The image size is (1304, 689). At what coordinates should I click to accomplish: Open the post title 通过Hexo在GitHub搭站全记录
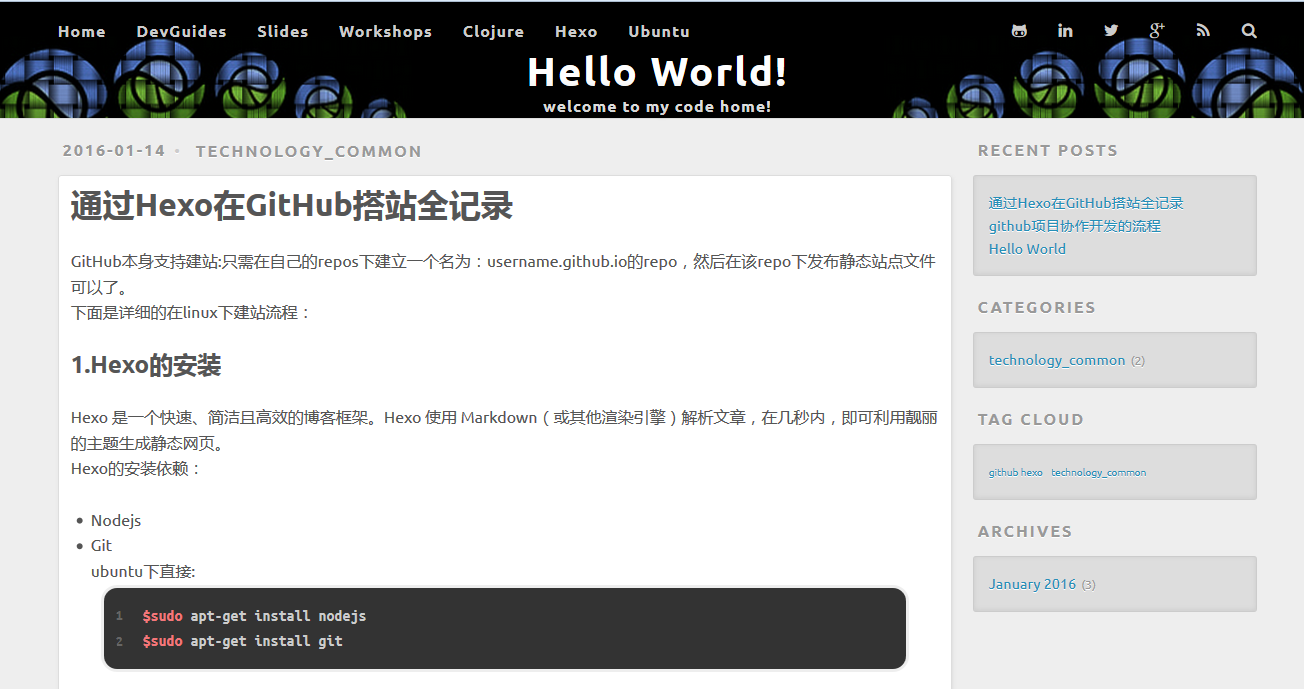click(x=292, y=206)
